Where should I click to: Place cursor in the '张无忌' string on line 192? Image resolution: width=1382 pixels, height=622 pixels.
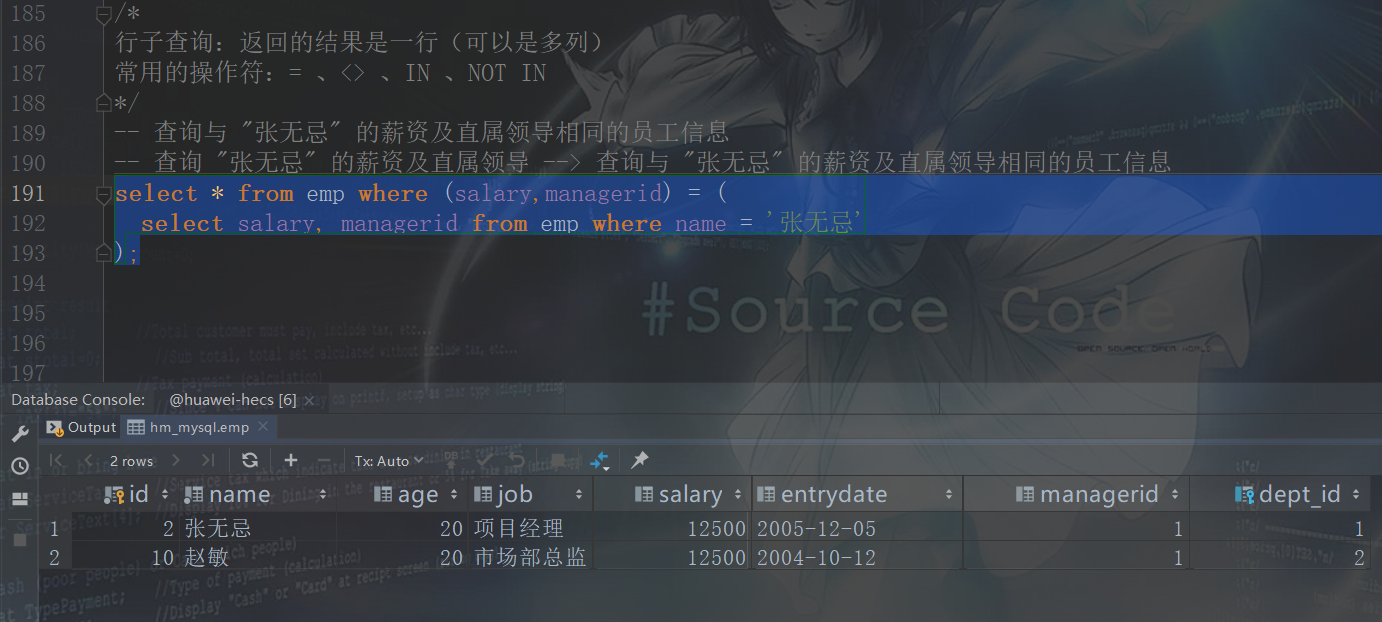point(818,223)
